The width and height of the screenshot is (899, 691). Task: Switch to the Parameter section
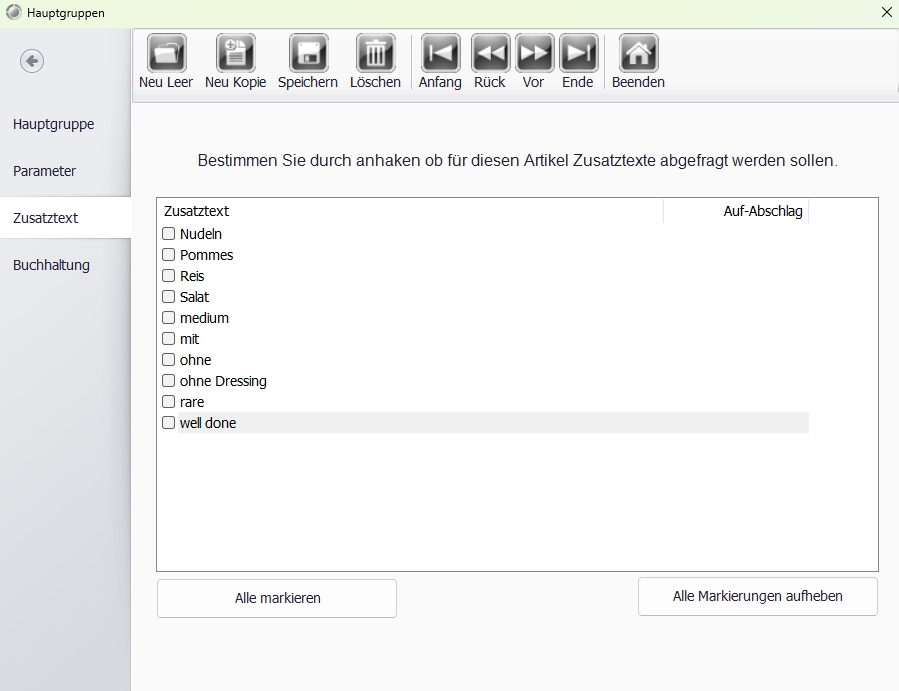click(65, 171)
